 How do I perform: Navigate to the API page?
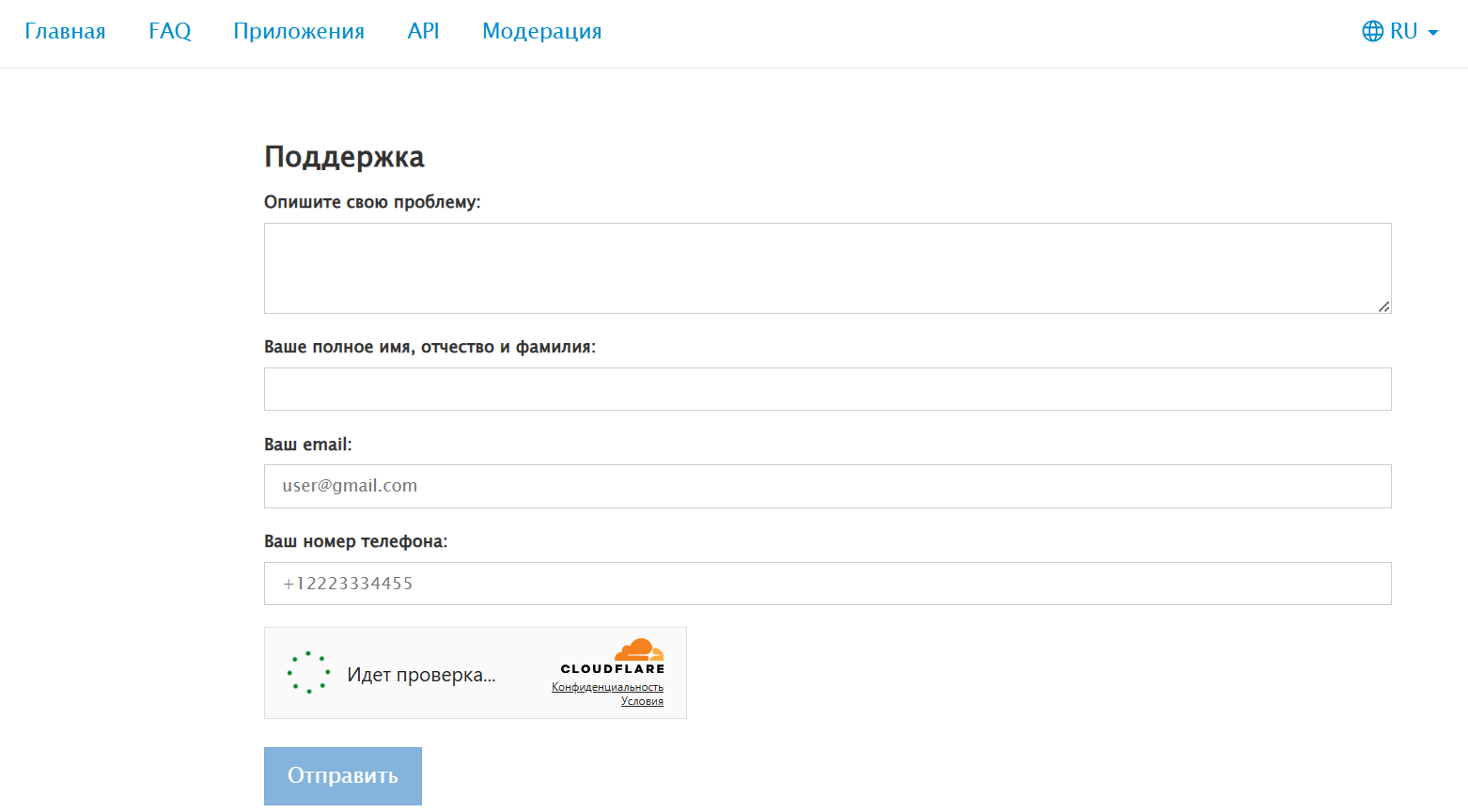click(x=423, y=31)
